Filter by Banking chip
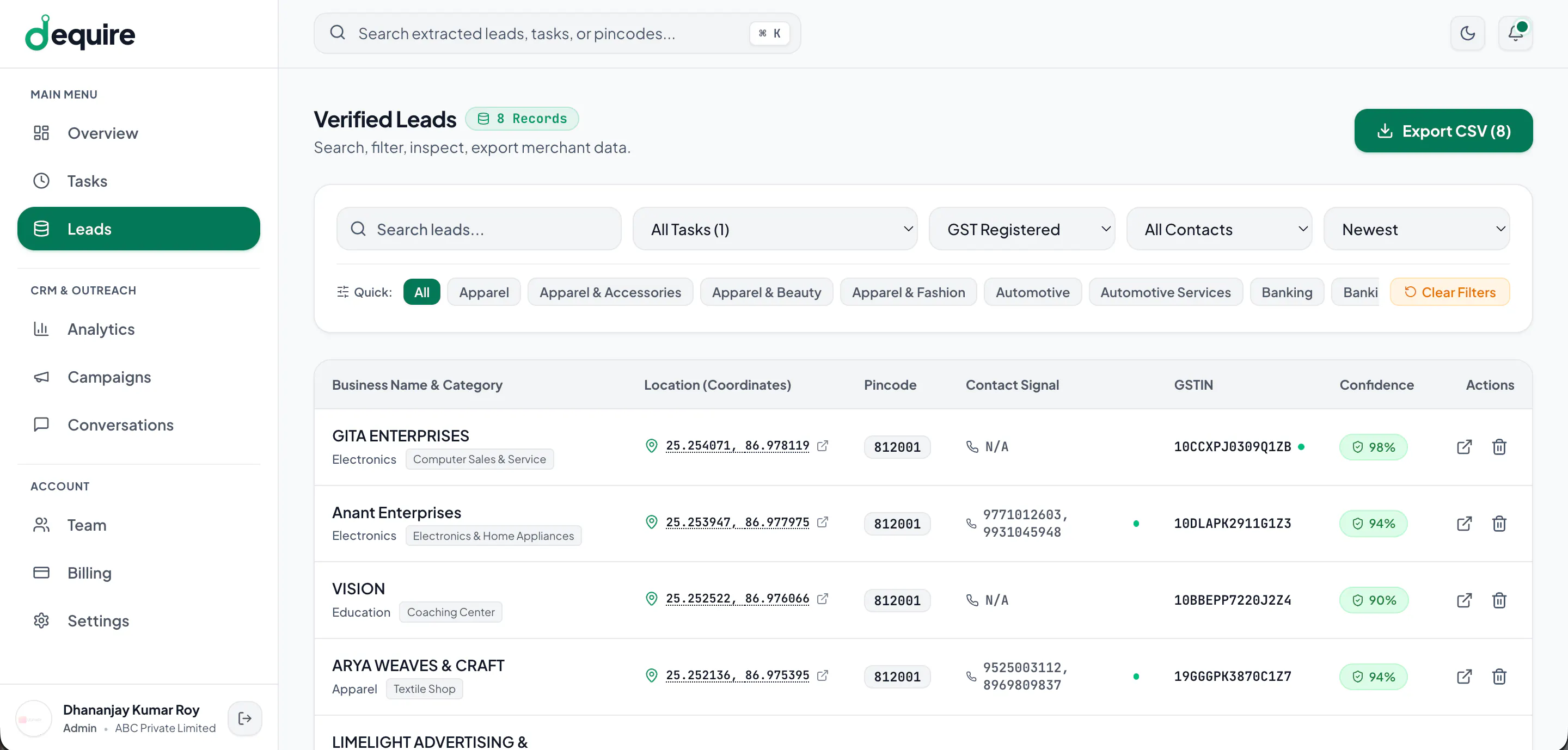 pyautogui.click(x=1287, y=292)
